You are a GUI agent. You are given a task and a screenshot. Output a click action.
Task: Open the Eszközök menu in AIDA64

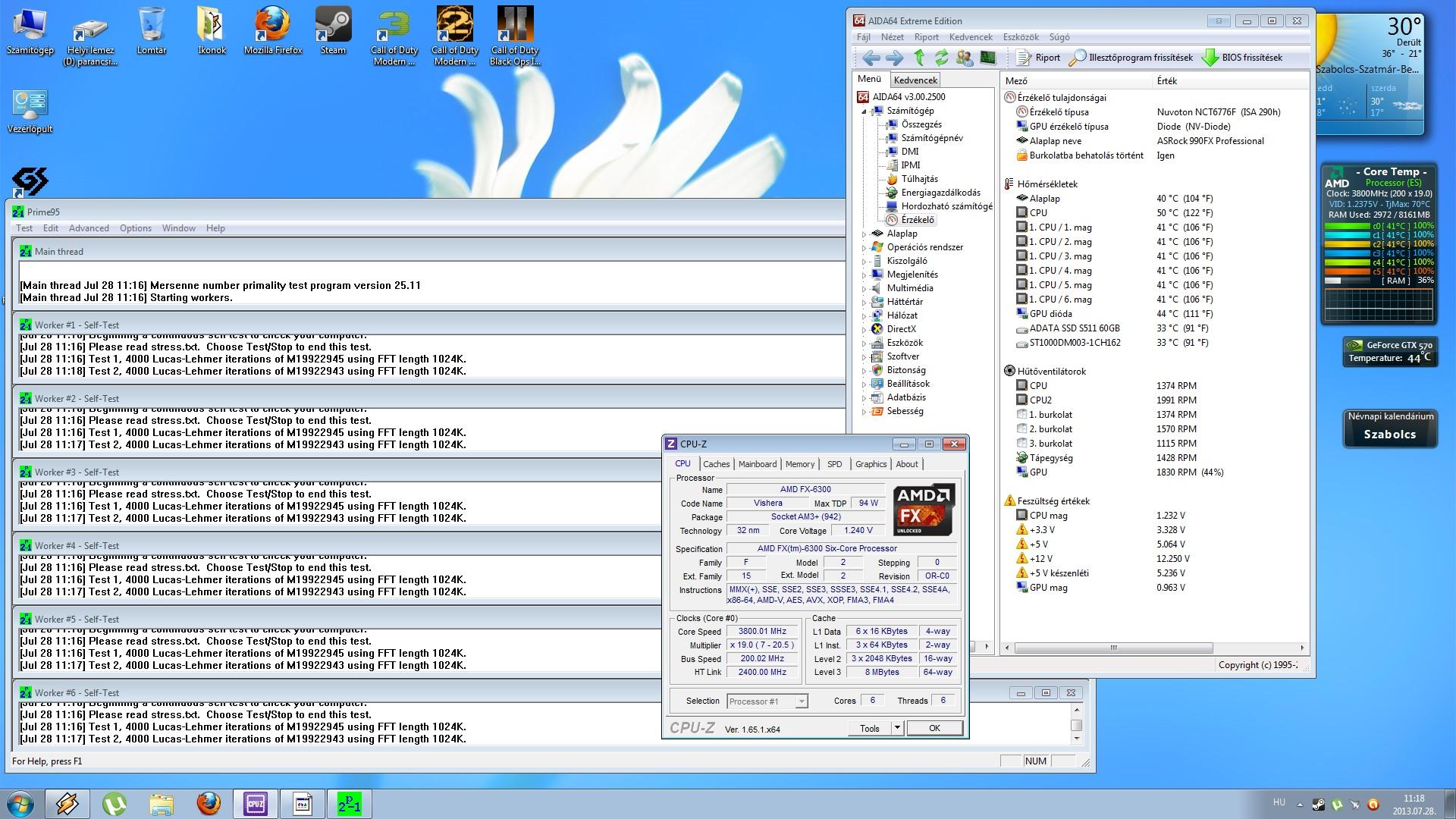point(1021,37)
